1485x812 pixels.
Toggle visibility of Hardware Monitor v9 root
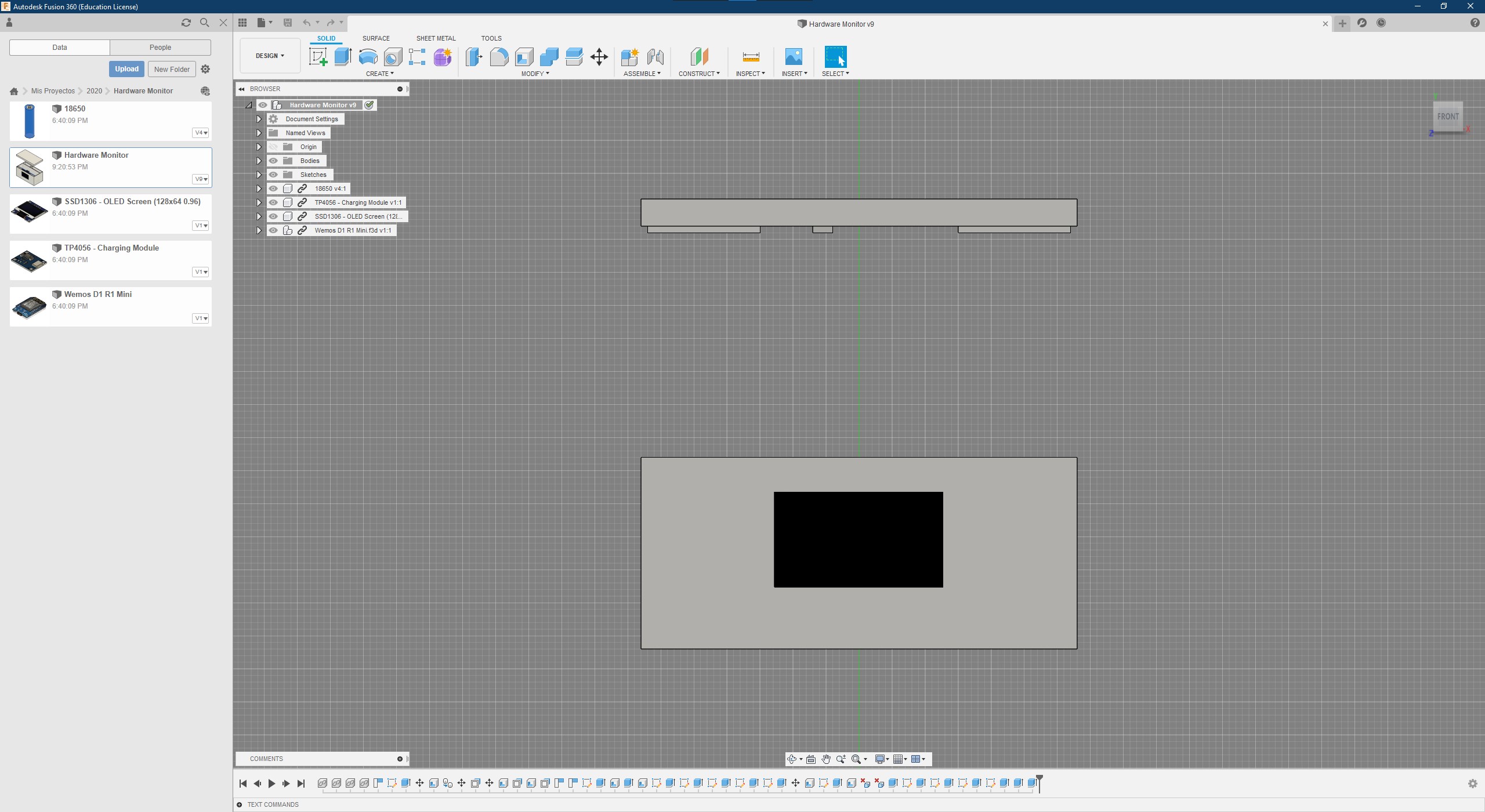tap(263, 105)
